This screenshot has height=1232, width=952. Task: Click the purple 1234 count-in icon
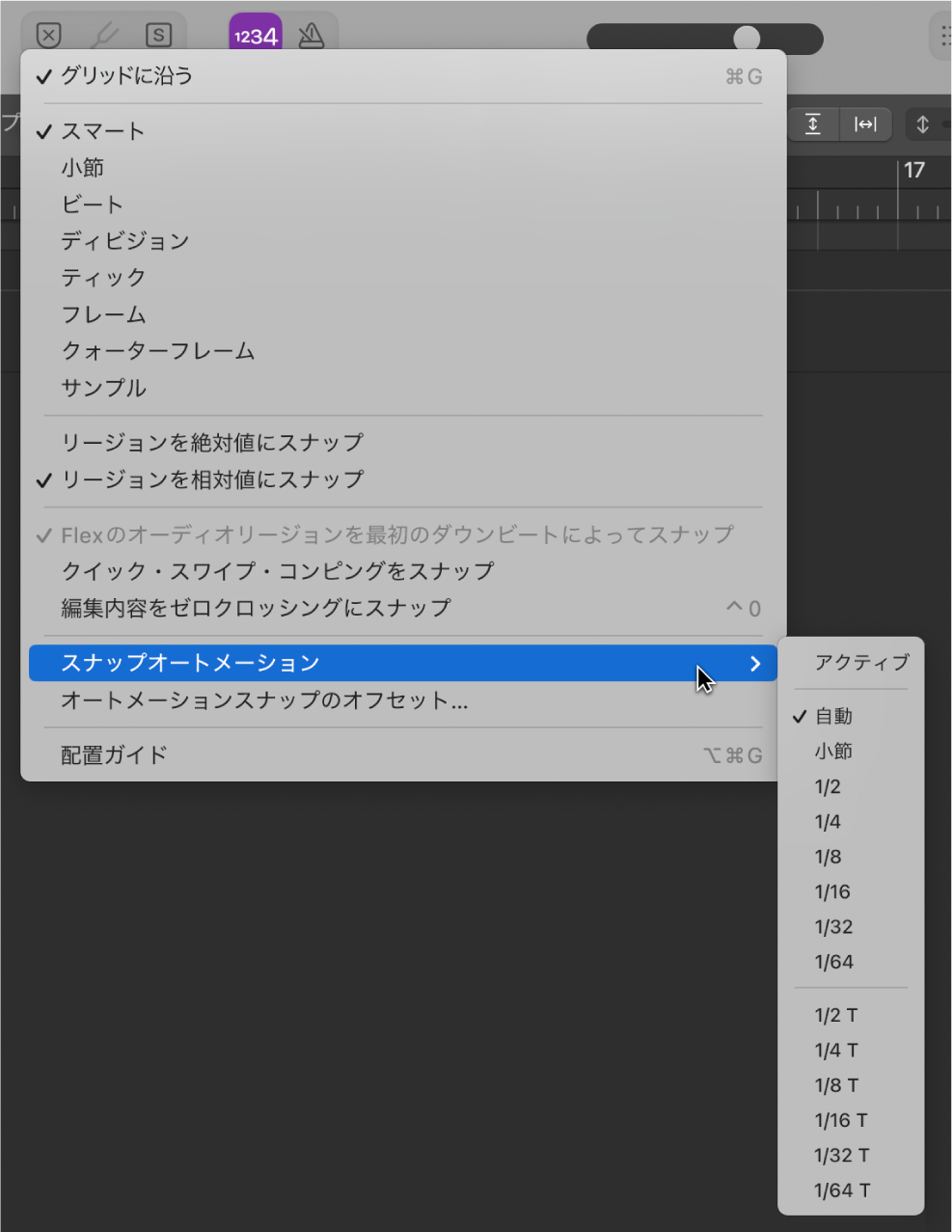pyautogui.click(x=255, y=35)
